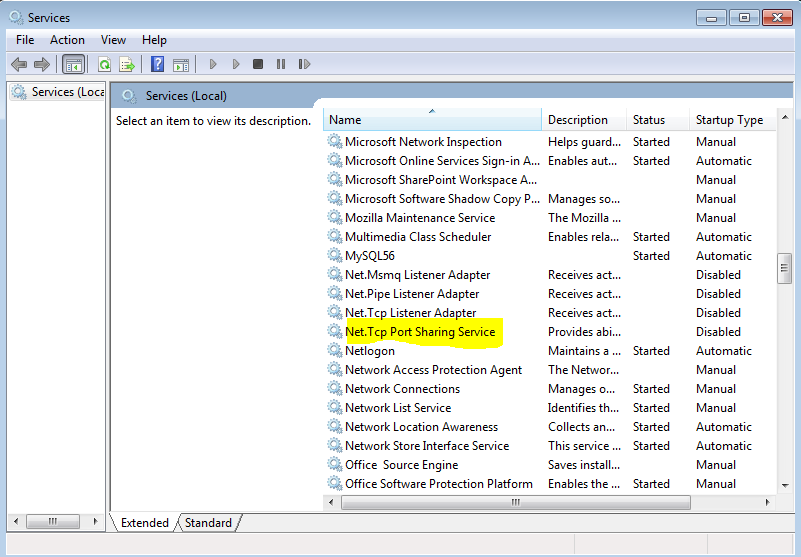Click the services list vertical scrollbar thumb
The image size is (801, 557).
pos(785,268)
